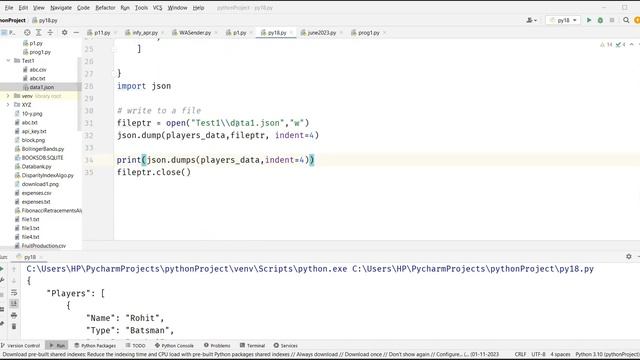Switch to the WASender.py editor tab
The image size is (640, 360).
click(x=194, y=33)
